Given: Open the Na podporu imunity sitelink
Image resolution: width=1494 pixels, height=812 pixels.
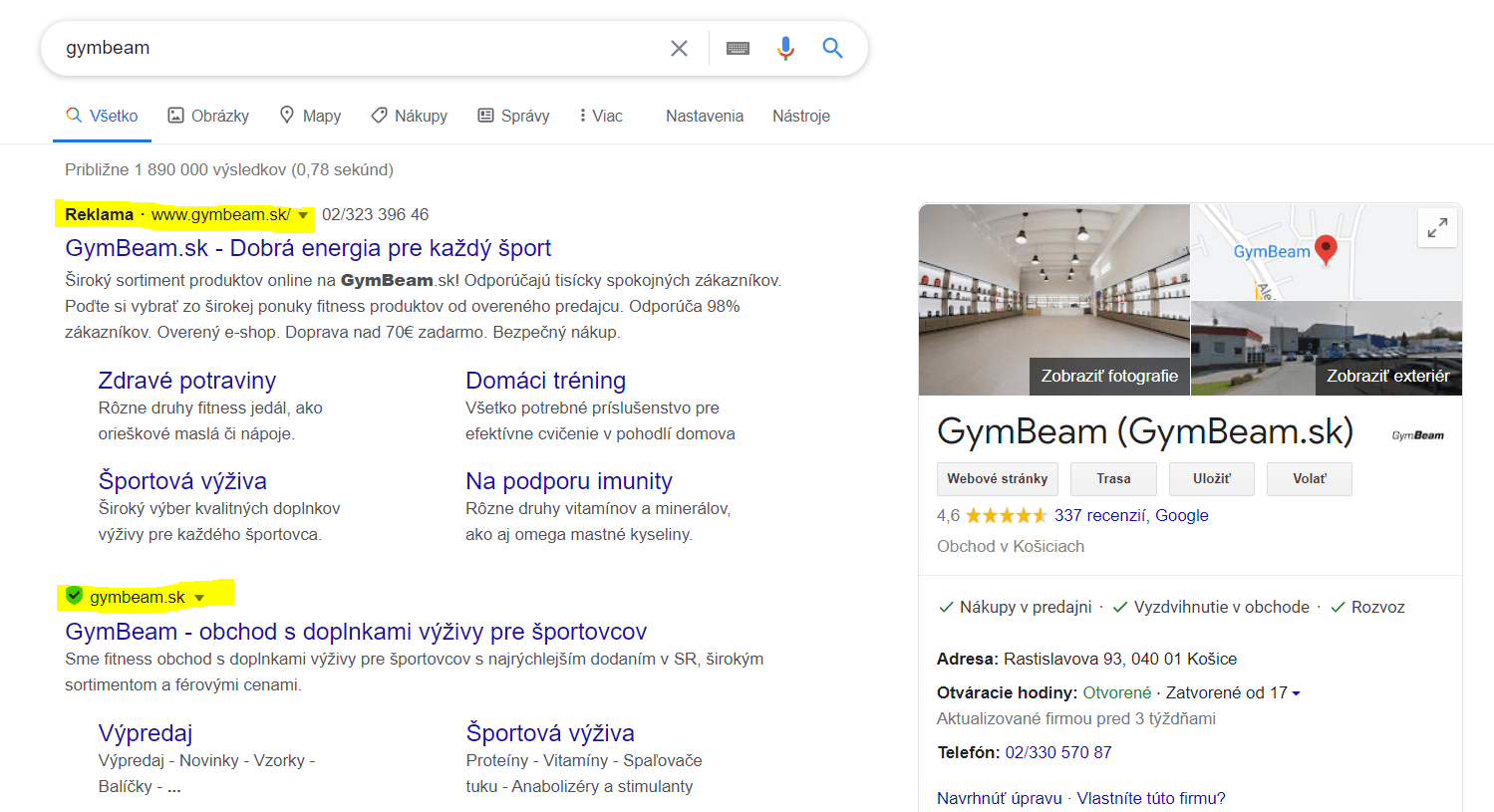Looking at the screenshot, I should (x=569, y=481).
